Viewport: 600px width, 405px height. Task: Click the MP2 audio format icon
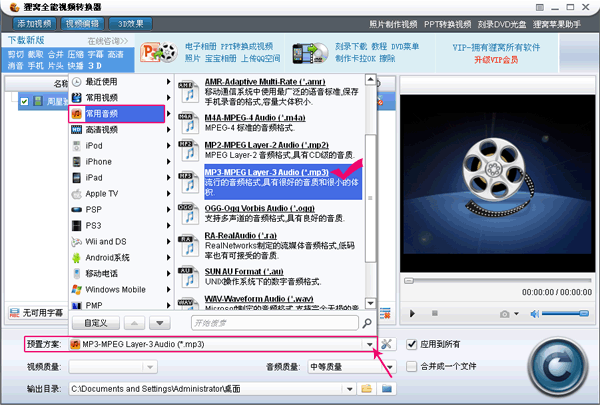click(188, 150)
